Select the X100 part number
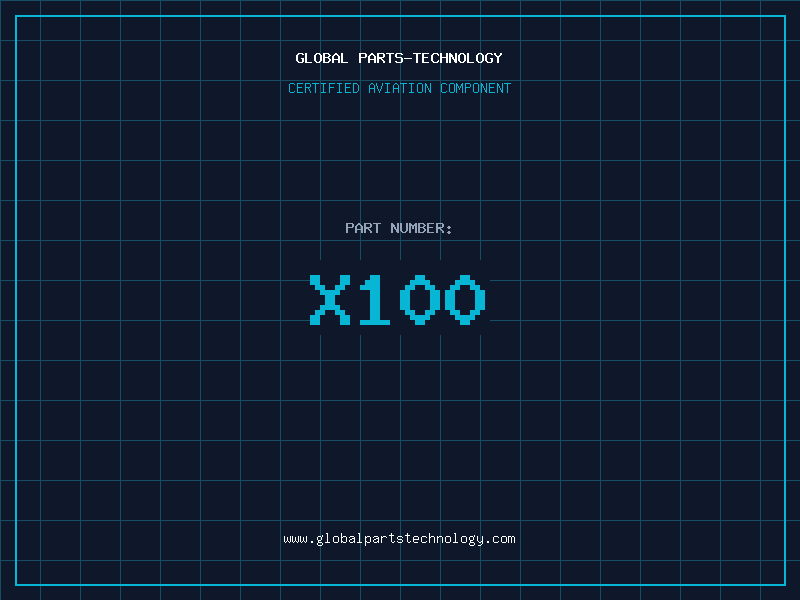 point(398,299)
